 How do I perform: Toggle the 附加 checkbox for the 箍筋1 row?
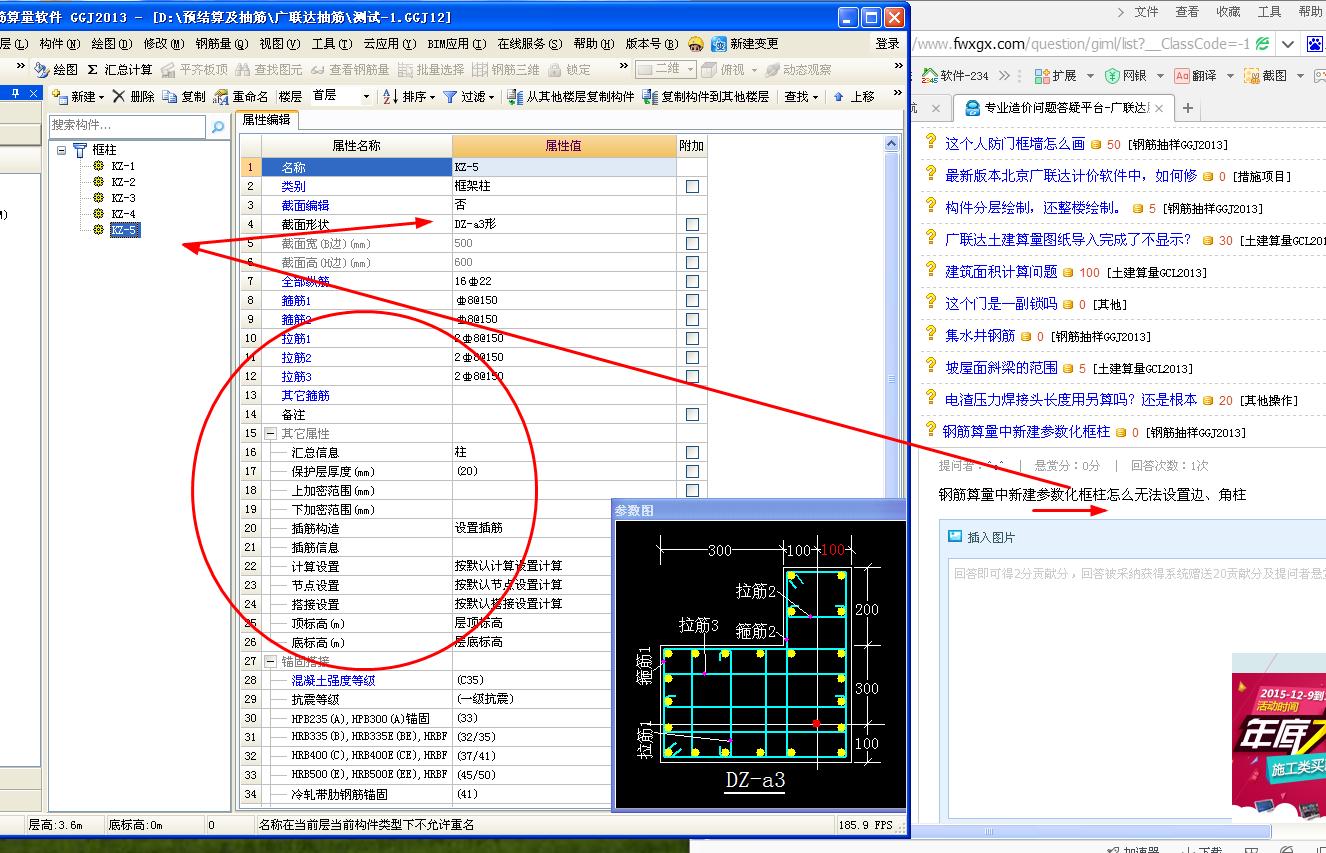point(692,301)
